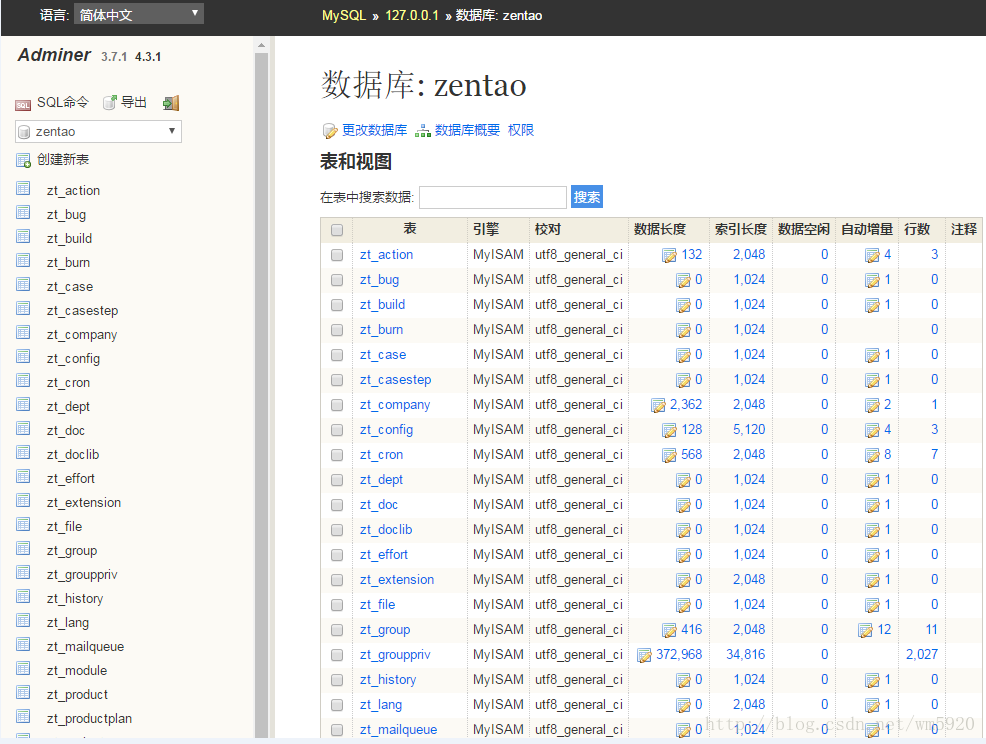This screenshot has height=744, width=986.
Task: Click the logout door icon
Action: 171,103
